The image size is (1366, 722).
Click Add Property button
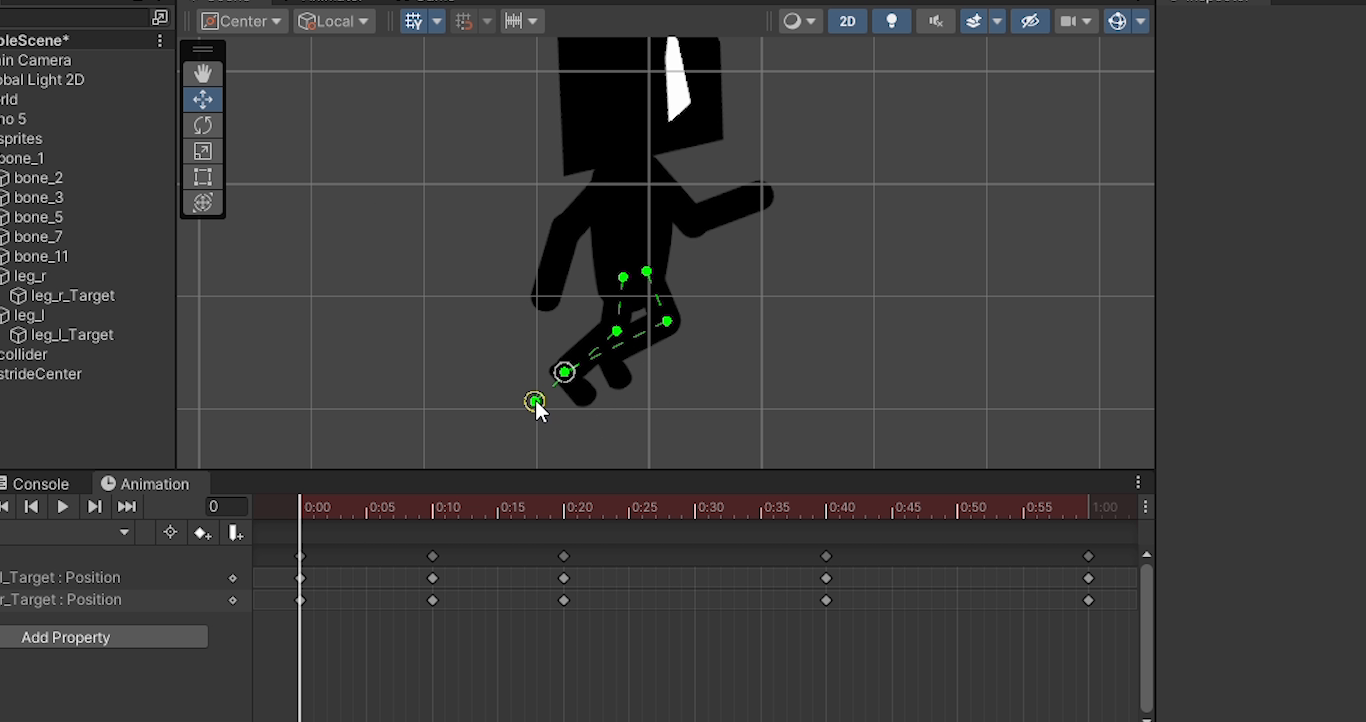[104, 637]
